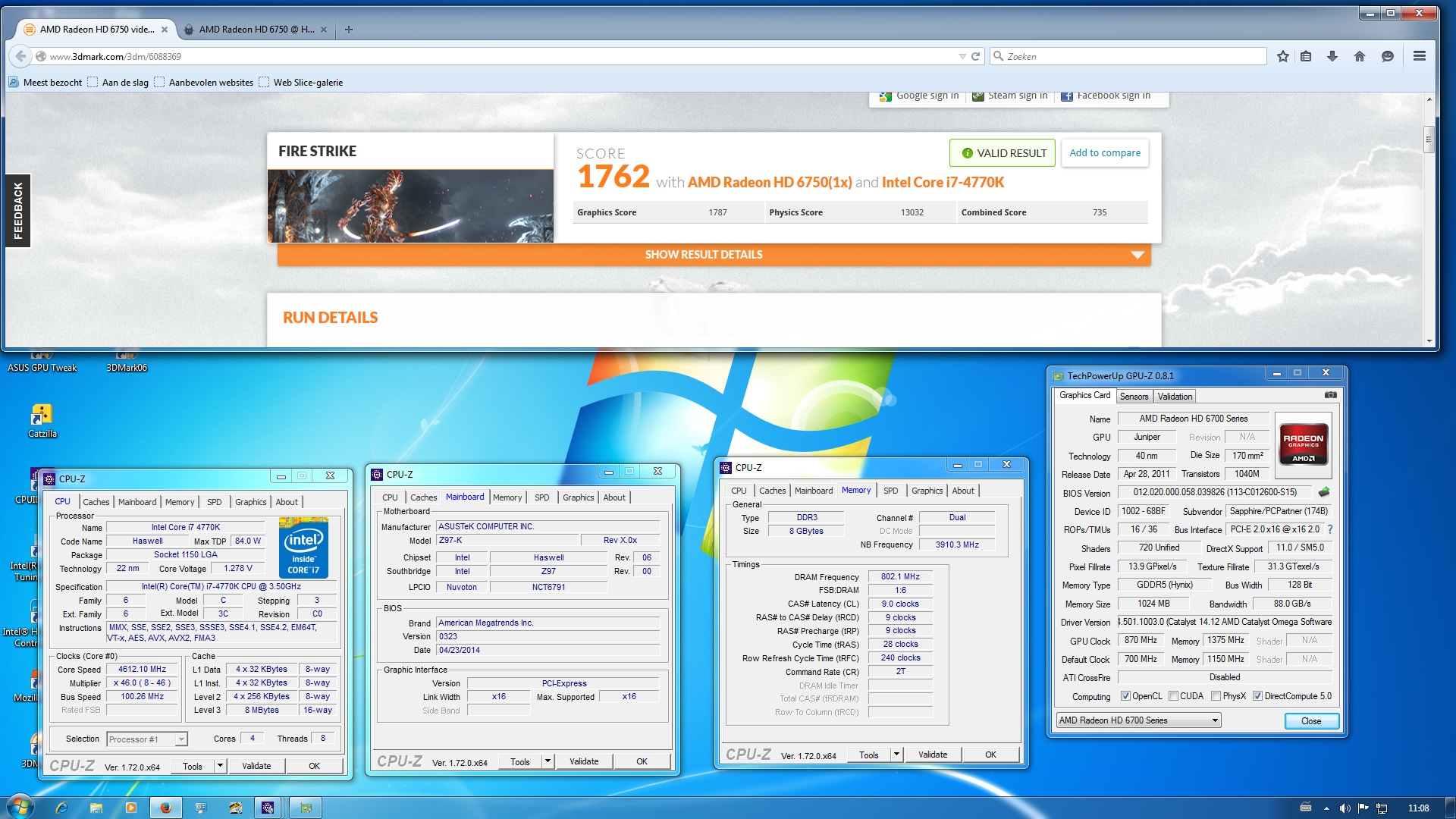Open the Feedback side tab
The width and height of the screenshot is (1456, 819).
pyautogui.click(x=17, y=211)
